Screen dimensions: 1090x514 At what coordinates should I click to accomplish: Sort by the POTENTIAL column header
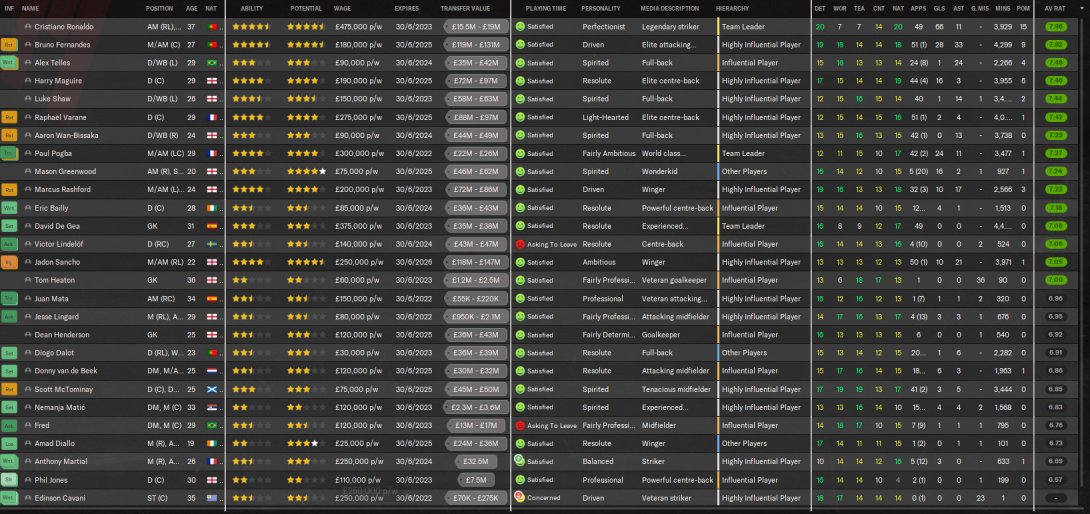(306, 8)
